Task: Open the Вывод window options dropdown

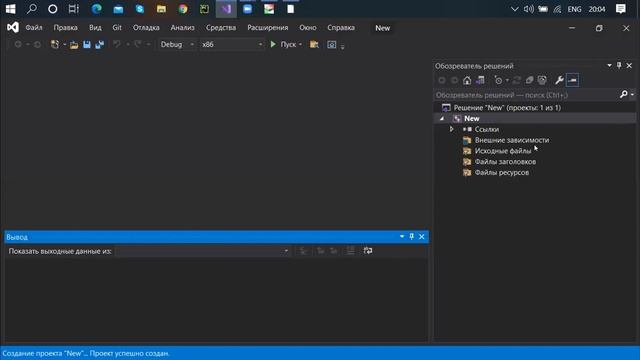Action: (402, 236)
